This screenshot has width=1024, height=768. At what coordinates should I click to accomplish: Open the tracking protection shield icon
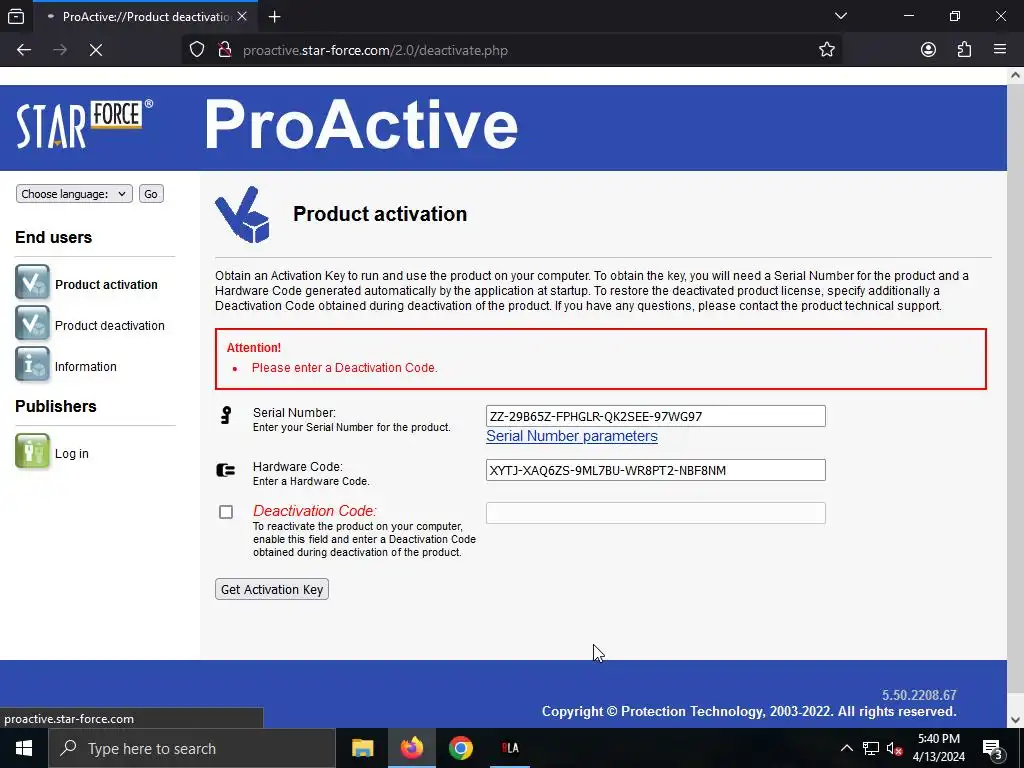[197, 50]
